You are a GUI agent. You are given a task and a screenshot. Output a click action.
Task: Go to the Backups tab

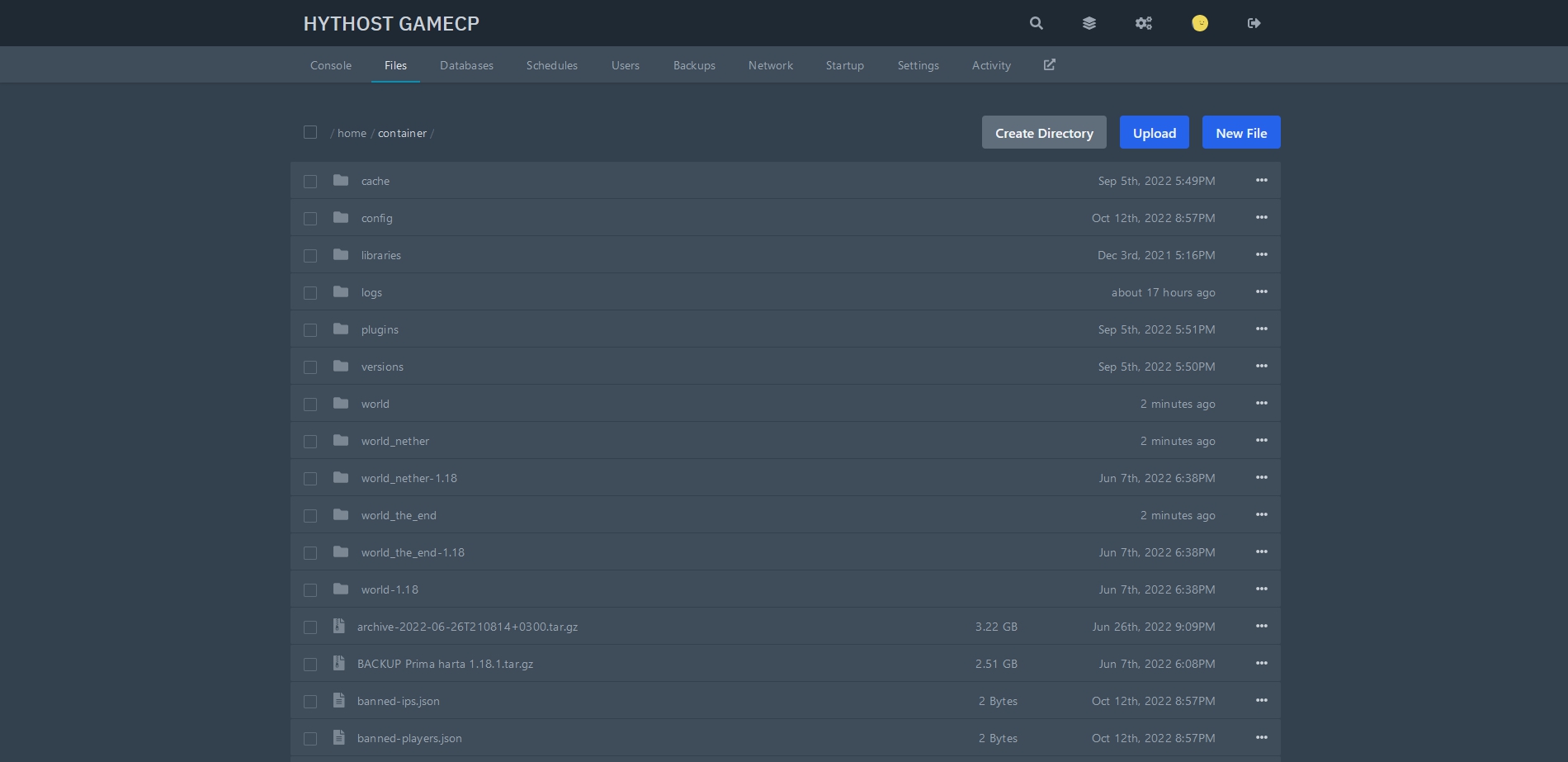[x=694, y=65]
